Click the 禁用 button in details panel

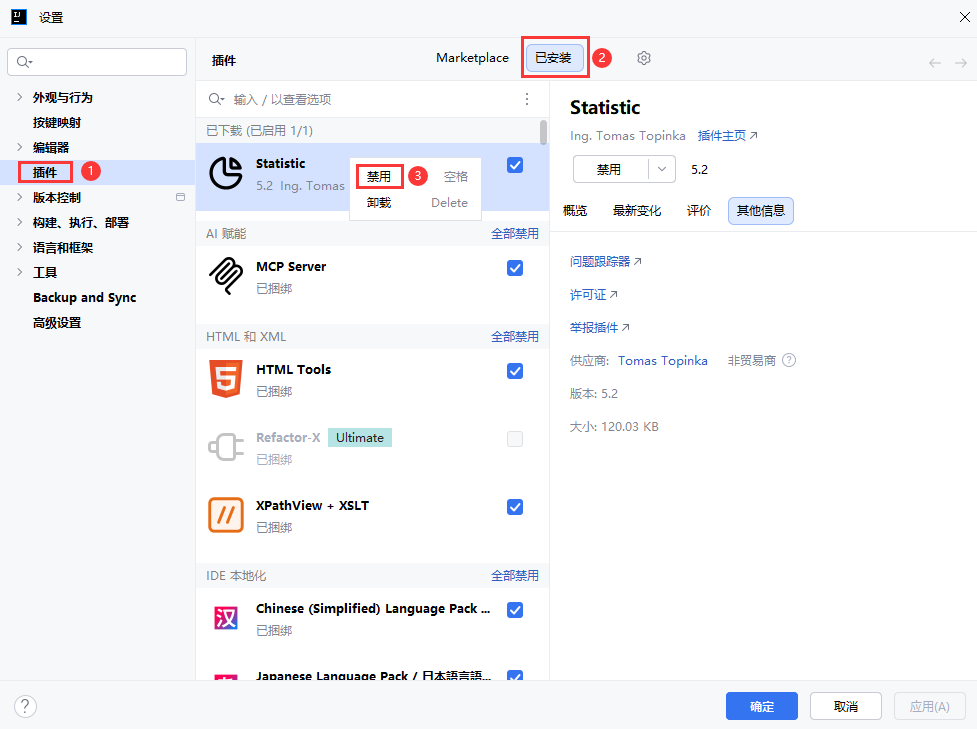(609, 169)
